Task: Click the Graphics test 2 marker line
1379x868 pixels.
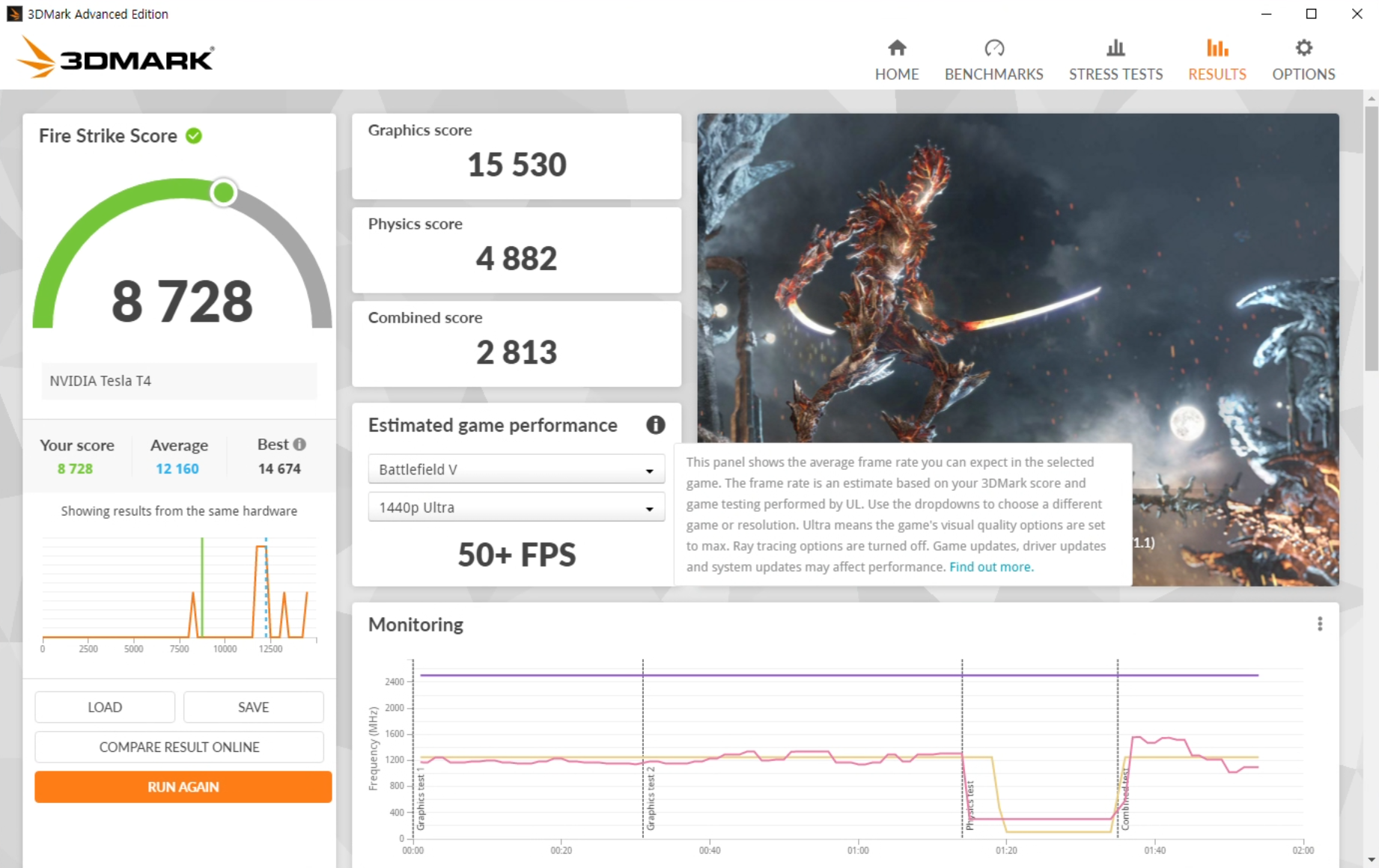Action: pyautogui.click(x=642, y=748)
